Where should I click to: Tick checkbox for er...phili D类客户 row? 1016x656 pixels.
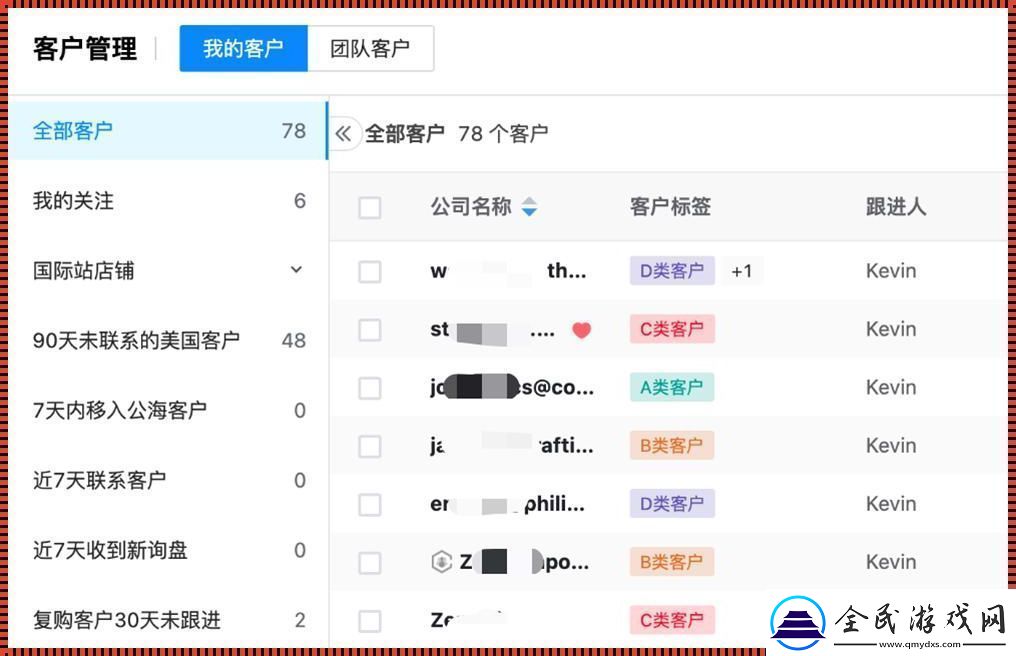pyautogui.click(x=370, y=504)
